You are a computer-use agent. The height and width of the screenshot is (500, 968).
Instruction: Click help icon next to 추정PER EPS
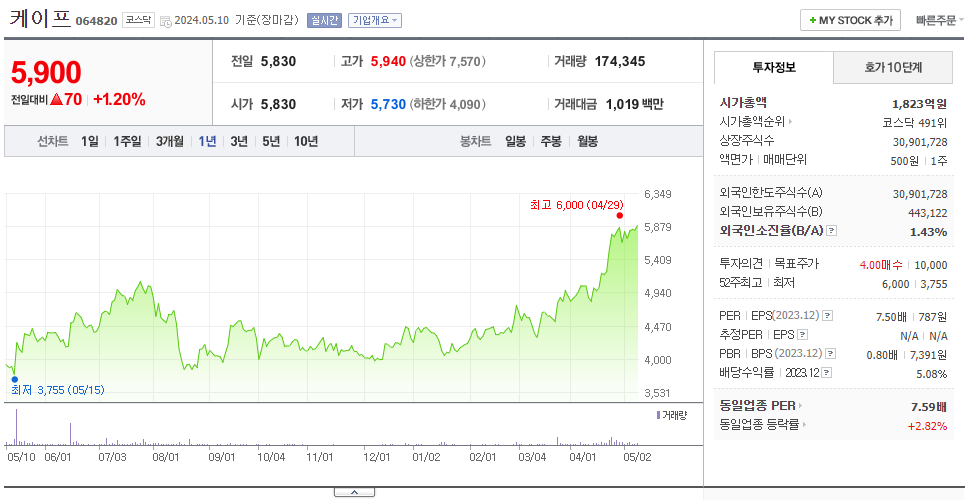803,335
